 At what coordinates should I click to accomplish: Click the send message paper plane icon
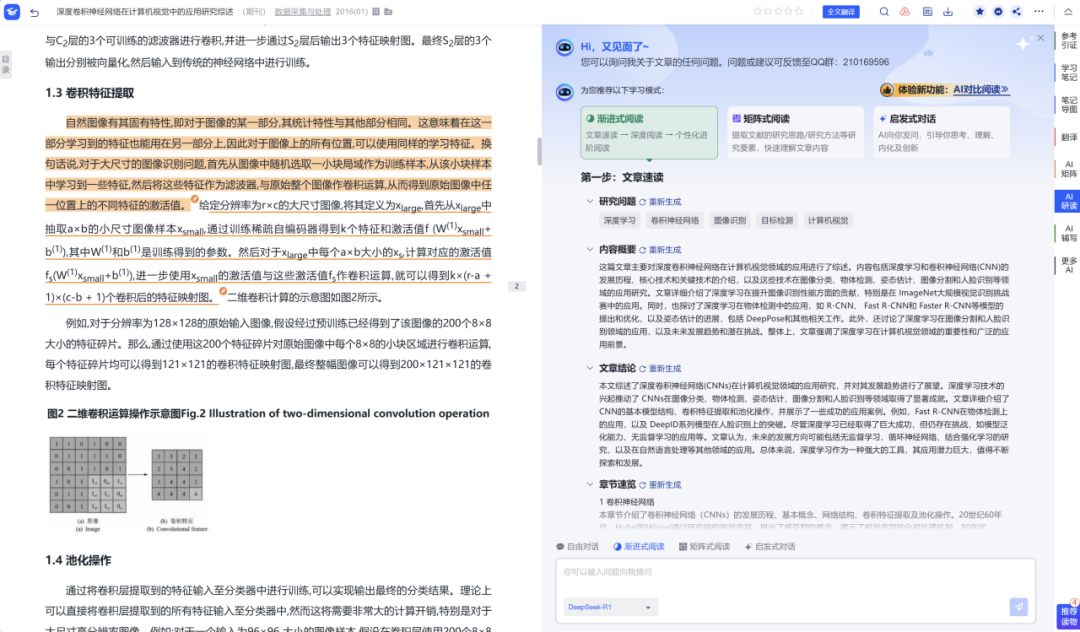click(x=1018, y=607)
